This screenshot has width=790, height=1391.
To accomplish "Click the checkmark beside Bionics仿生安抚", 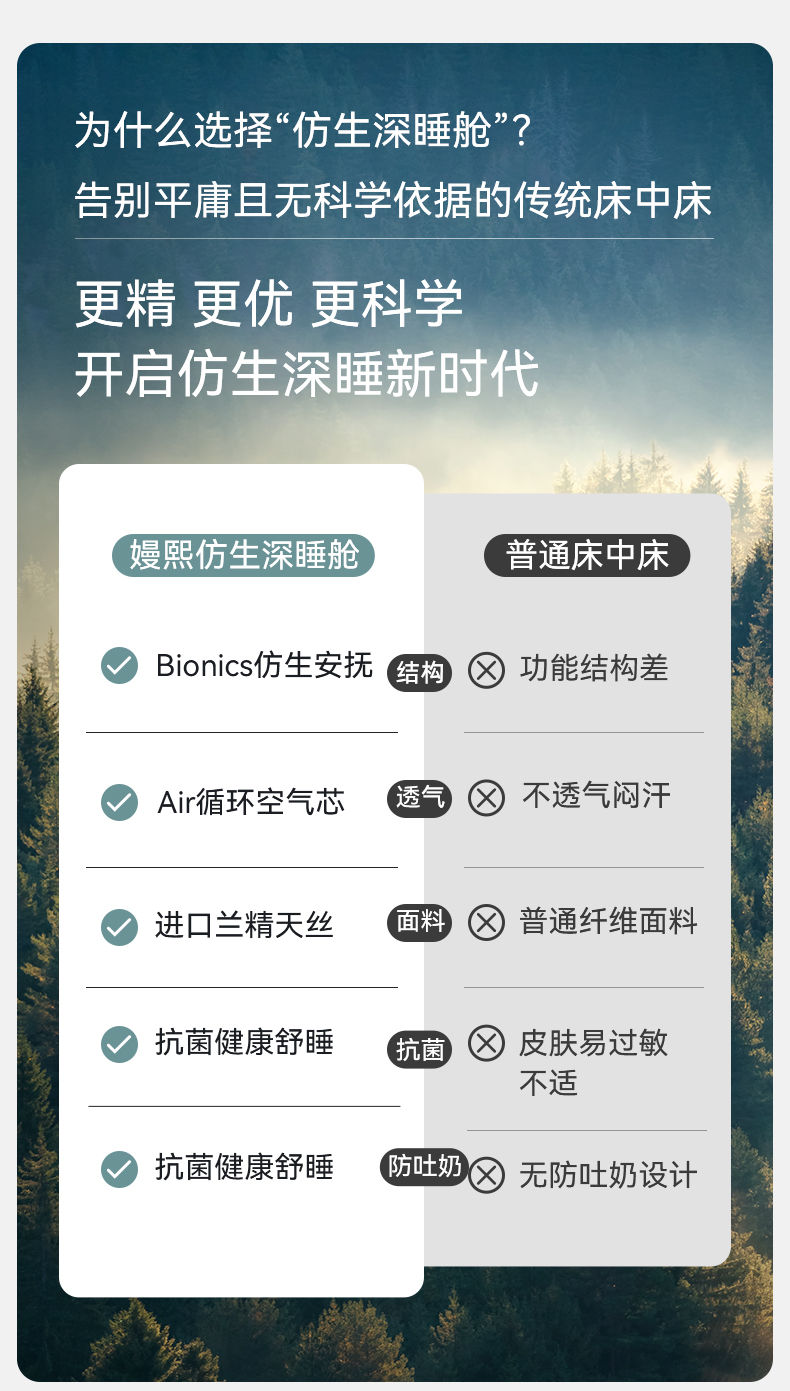I will click(x=119, y=666).
